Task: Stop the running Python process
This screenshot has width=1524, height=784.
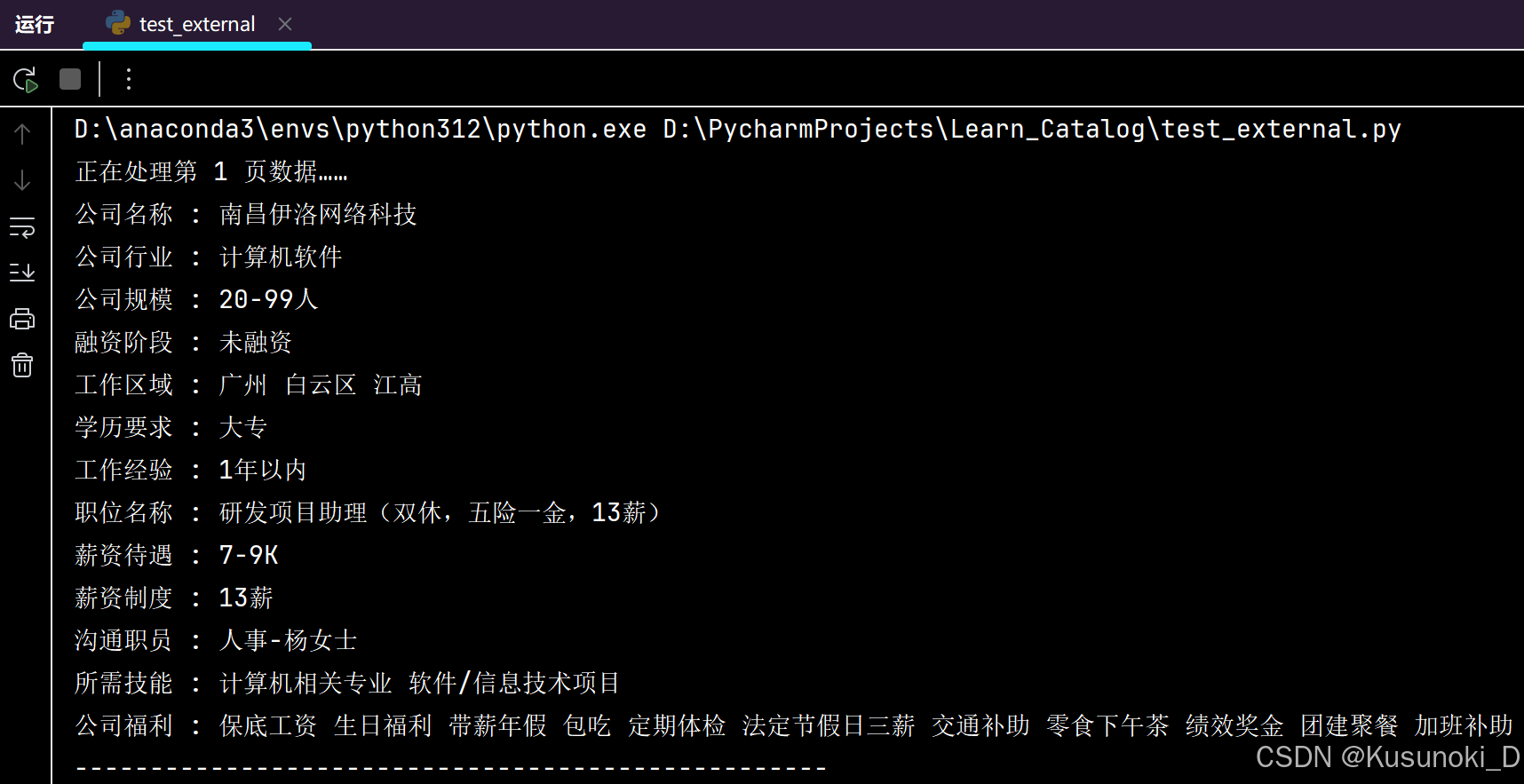Action: click(69, 79)
